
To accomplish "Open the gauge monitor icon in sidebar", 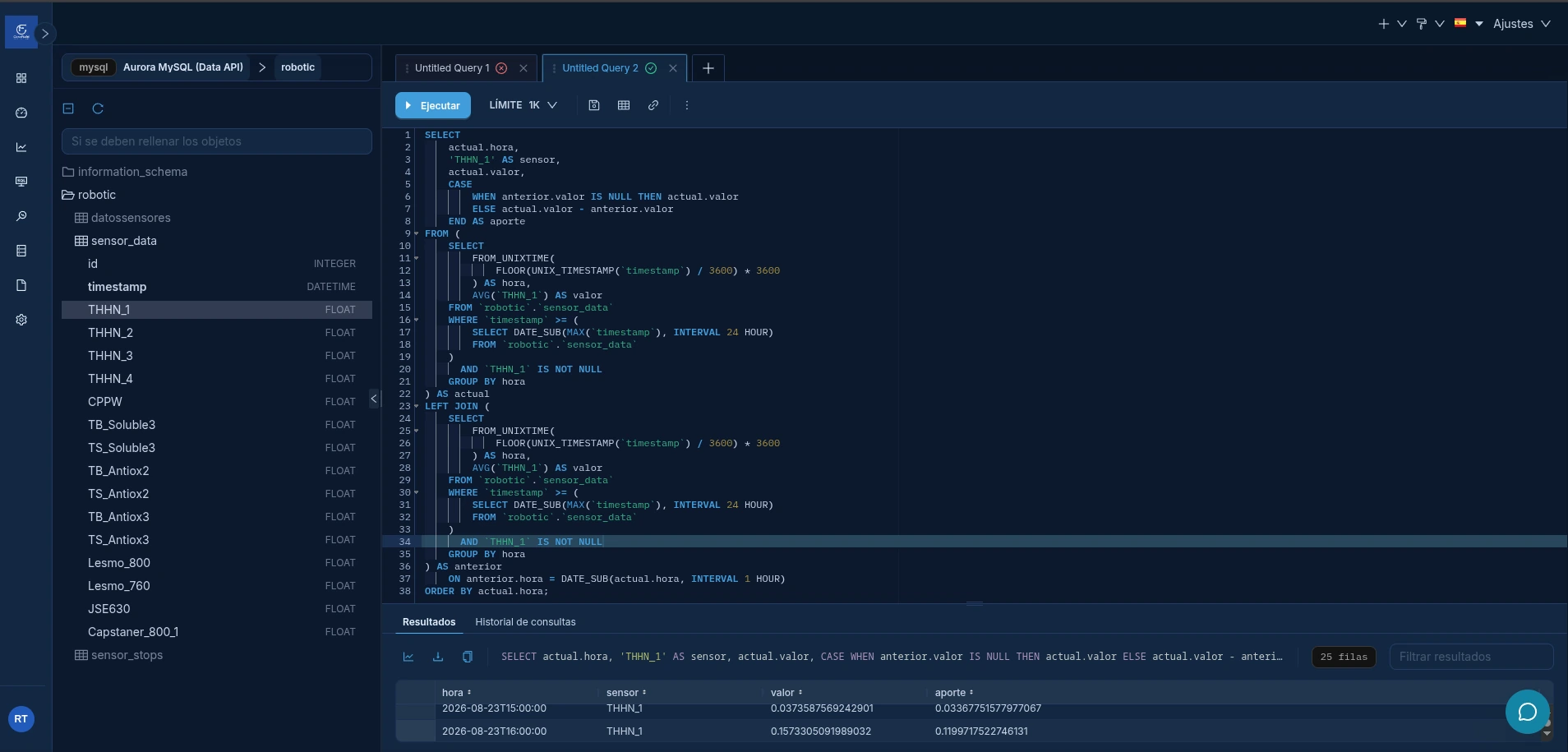I will (x=21, y=113).
